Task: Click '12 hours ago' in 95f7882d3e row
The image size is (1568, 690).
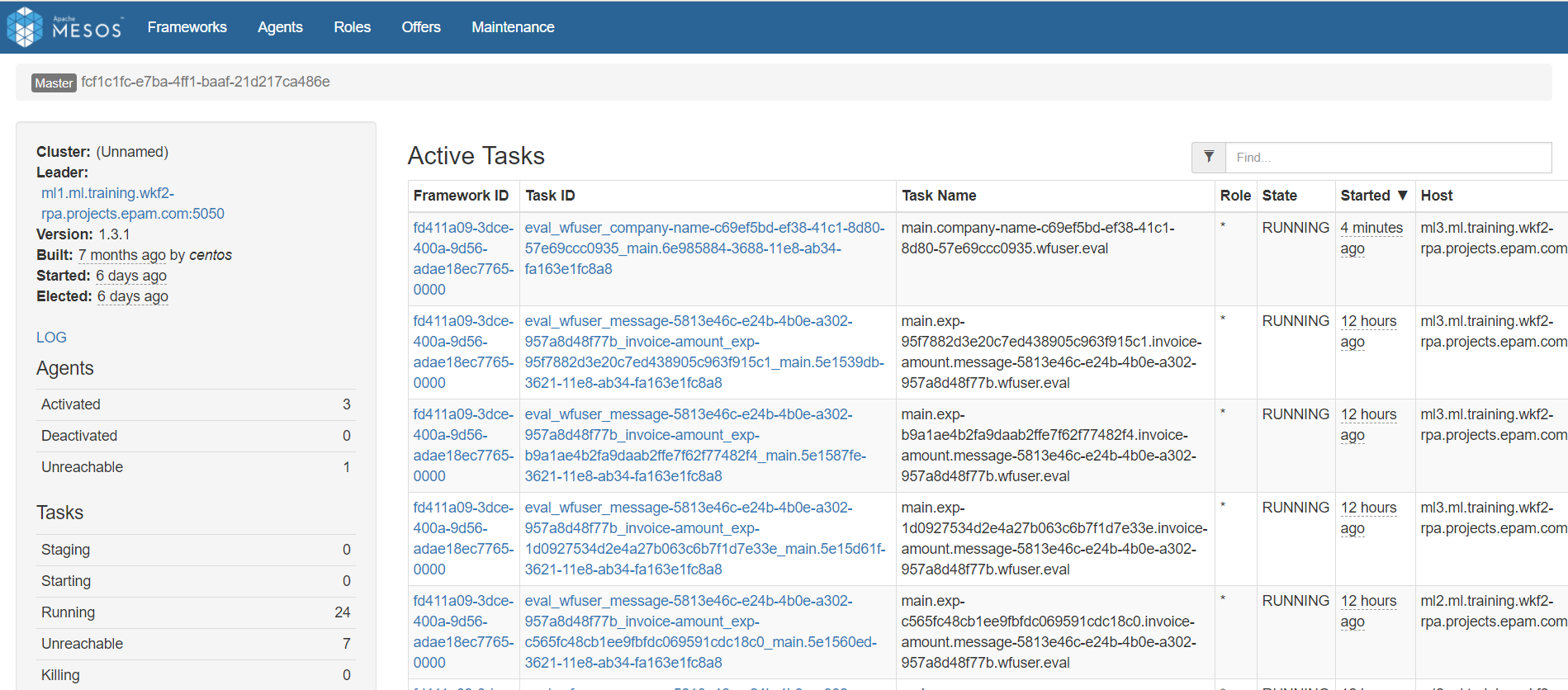Action: [x=1368, y=331]
